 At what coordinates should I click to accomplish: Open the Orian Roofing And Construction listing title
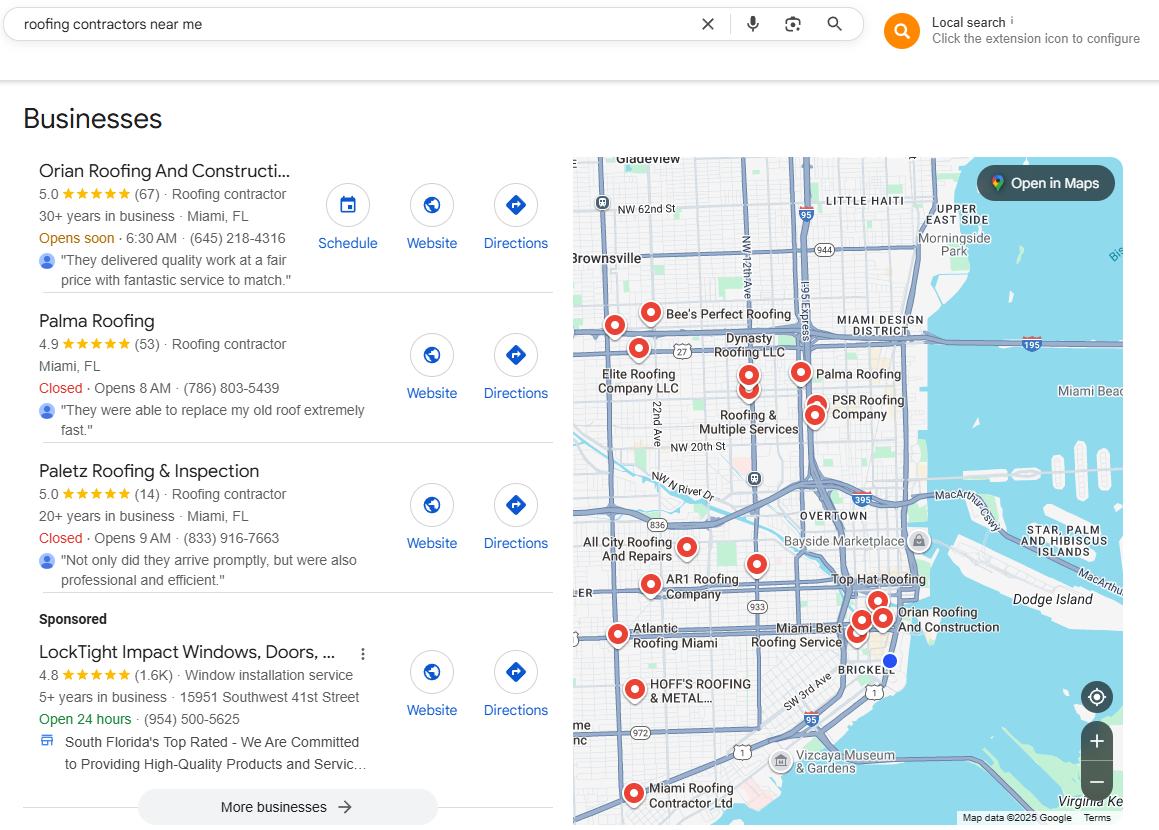click(x=164, y=171)
